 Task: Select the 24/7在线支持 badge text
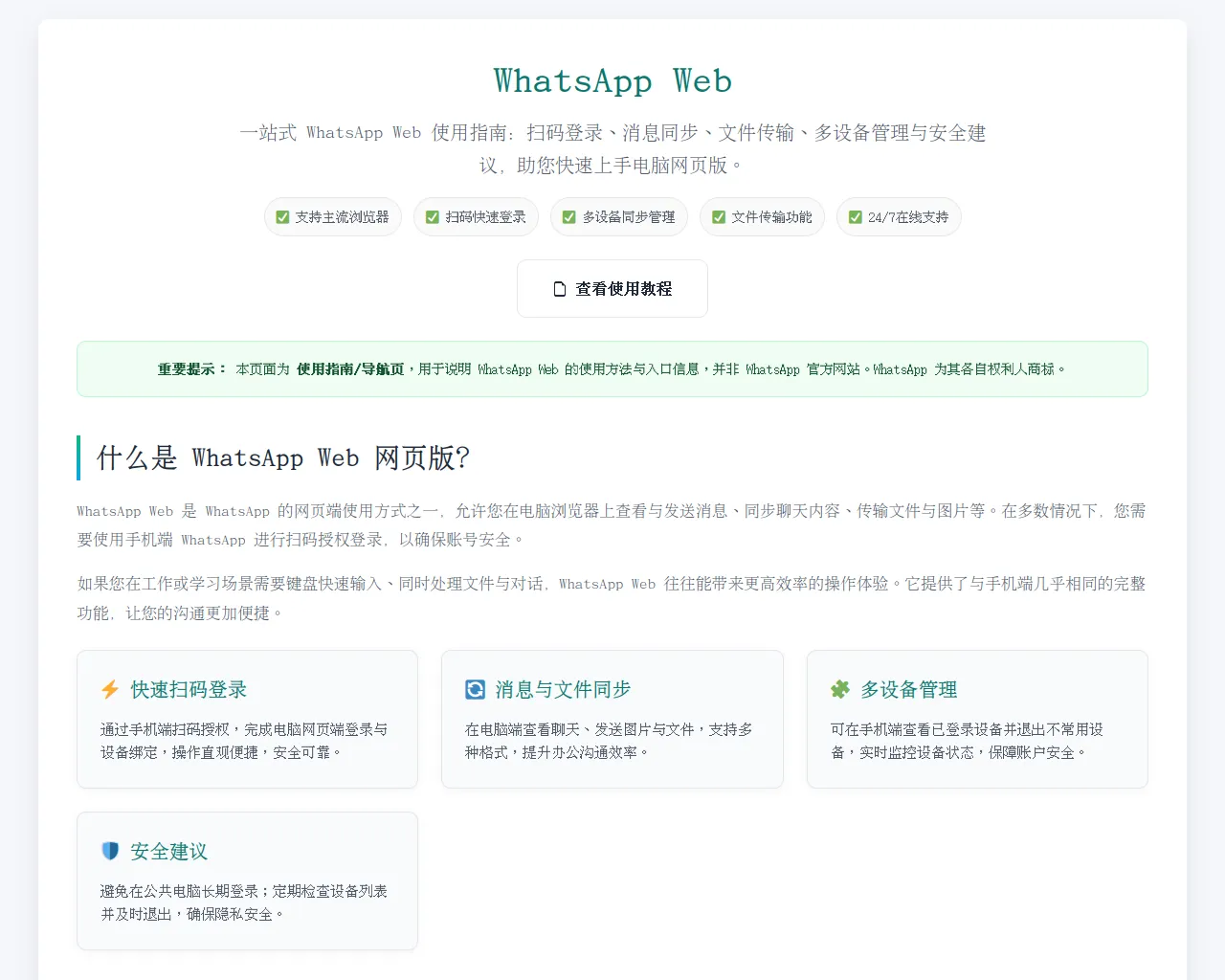click(908, 217)
